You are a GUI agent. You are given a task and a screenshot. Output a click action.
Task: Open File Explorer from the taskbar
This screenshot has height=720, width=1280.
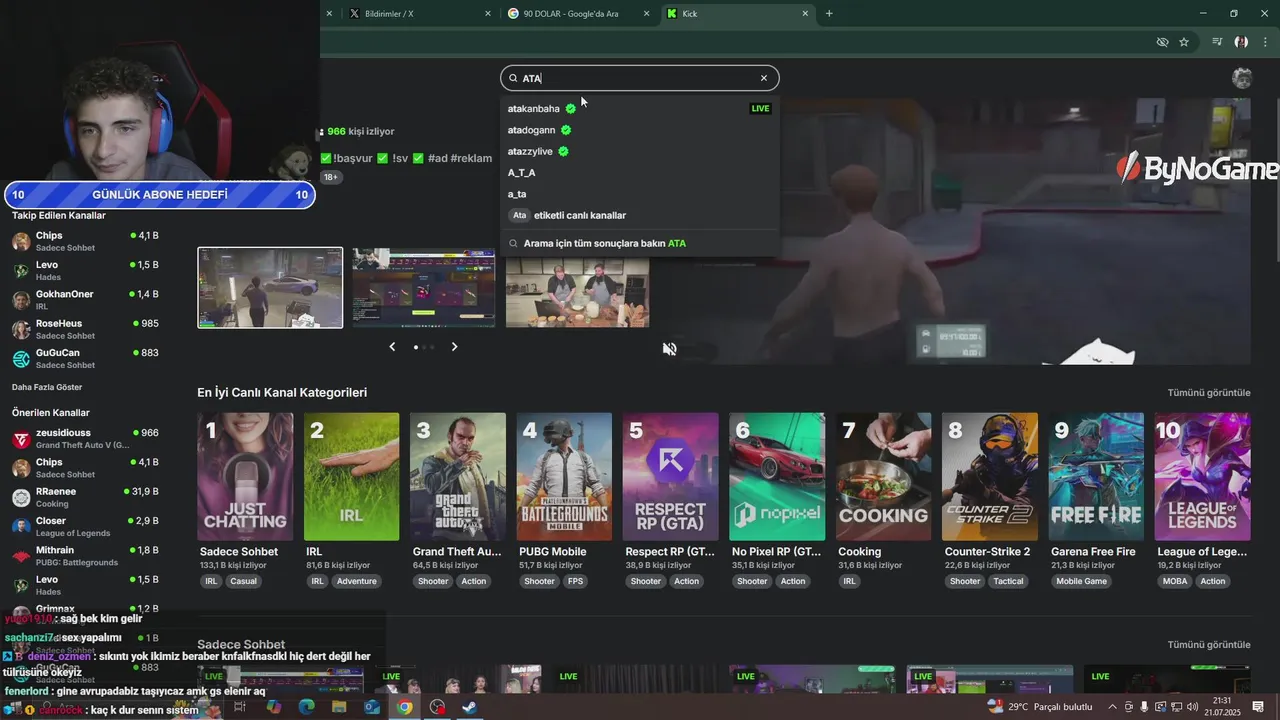tap(339, 707)
